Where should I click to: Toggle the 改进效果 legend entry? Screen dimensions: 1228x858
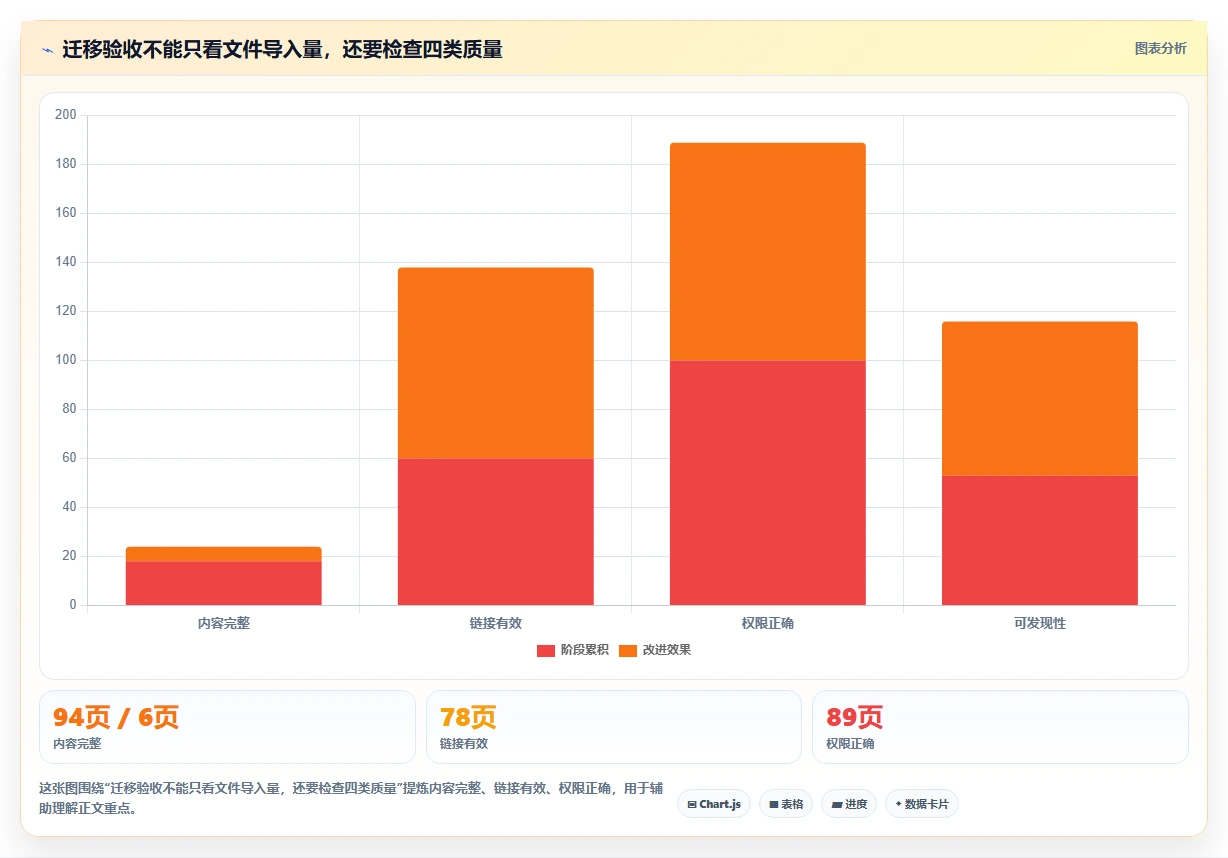coord(654,650)
